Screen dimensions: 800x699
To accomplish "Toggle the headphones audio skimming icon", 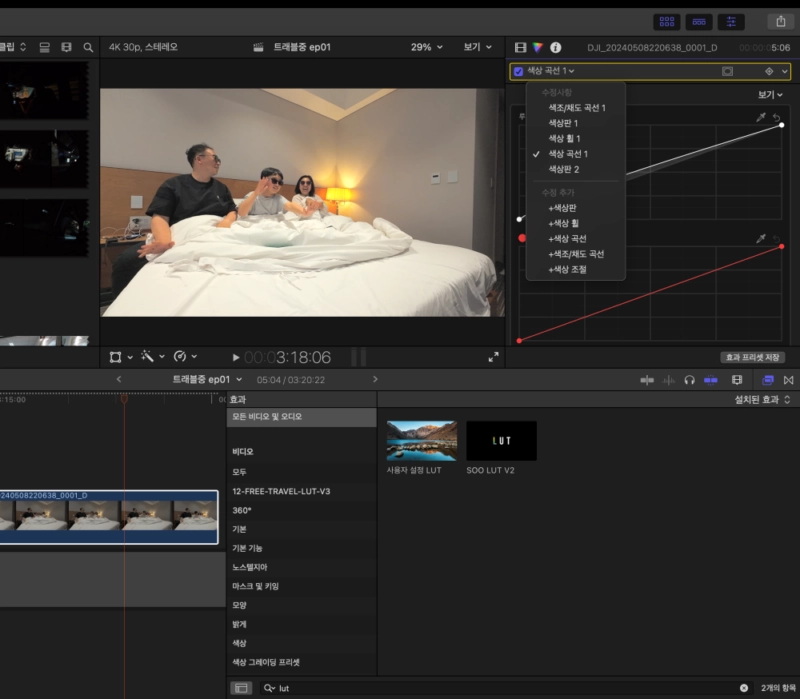I will tap(689, 380).
